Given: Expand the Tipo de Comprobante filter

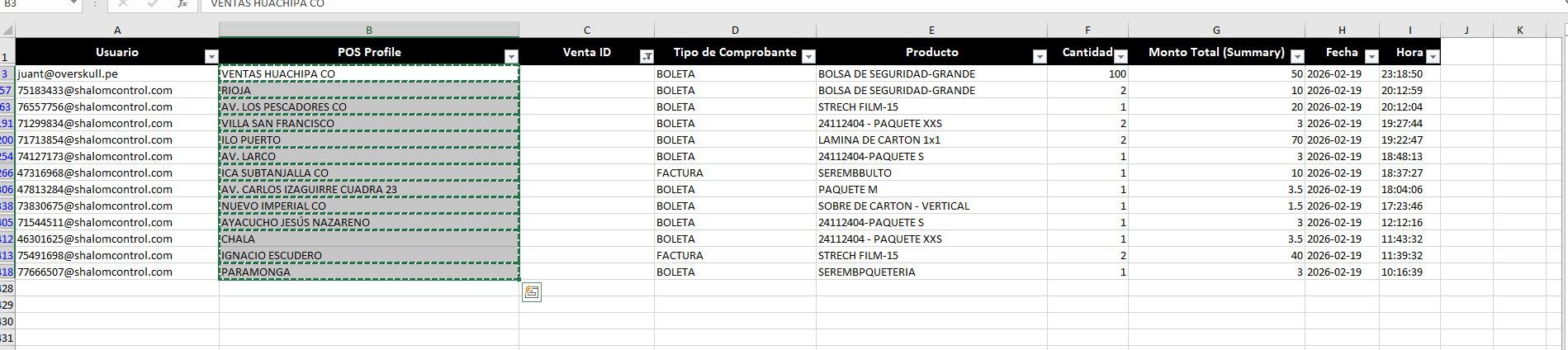Looking at the screenshot, I should [x=808, y=56].
